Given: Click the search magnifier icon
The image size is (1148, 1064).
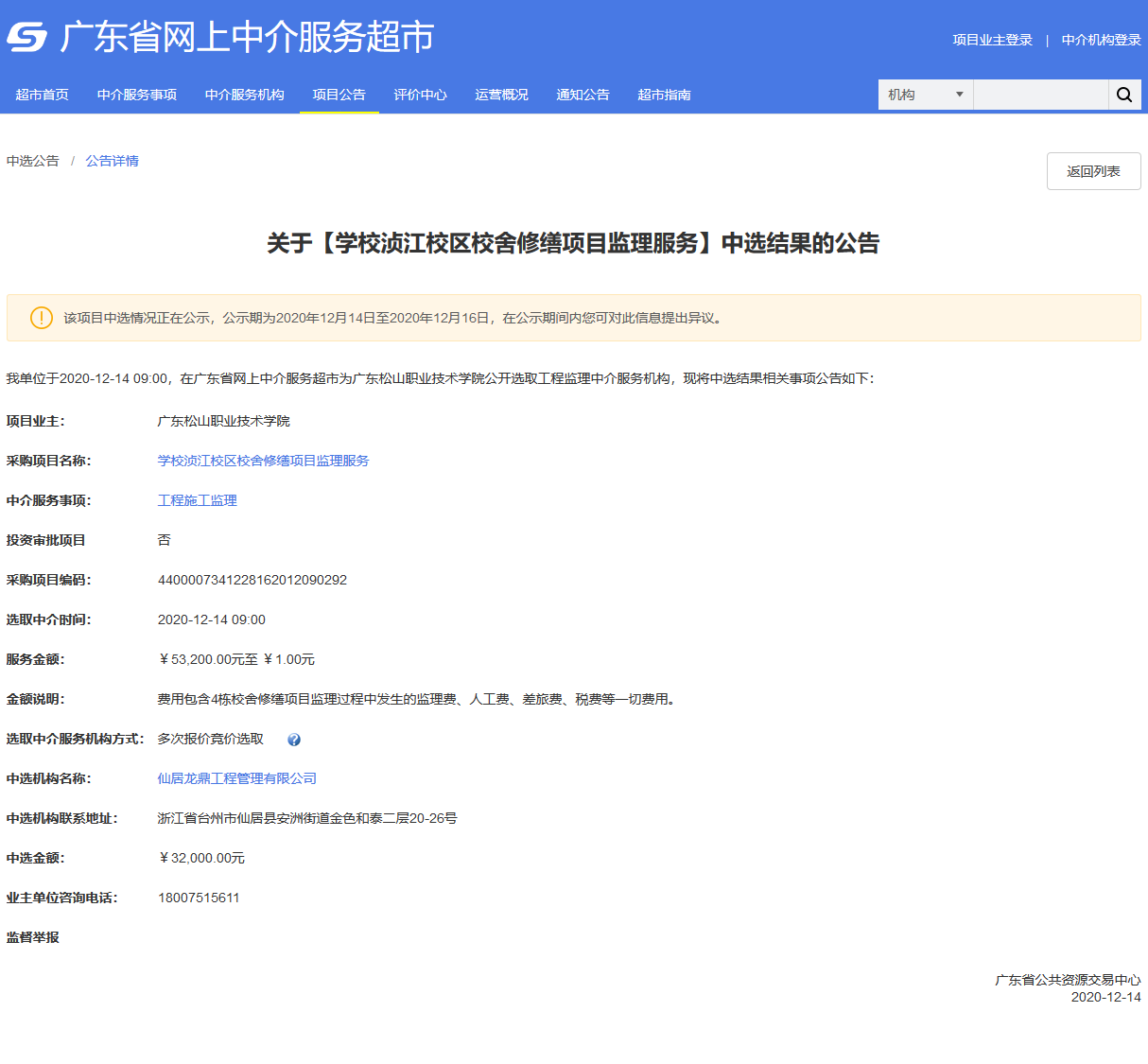Looking at the screenshot, I should [x=1124, y=95].
